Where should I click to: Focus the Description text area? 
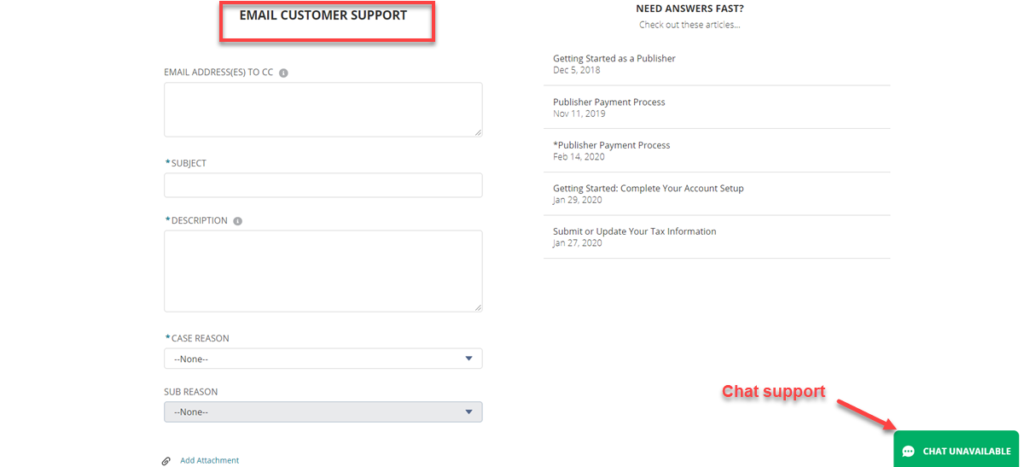tap(323, 271)
